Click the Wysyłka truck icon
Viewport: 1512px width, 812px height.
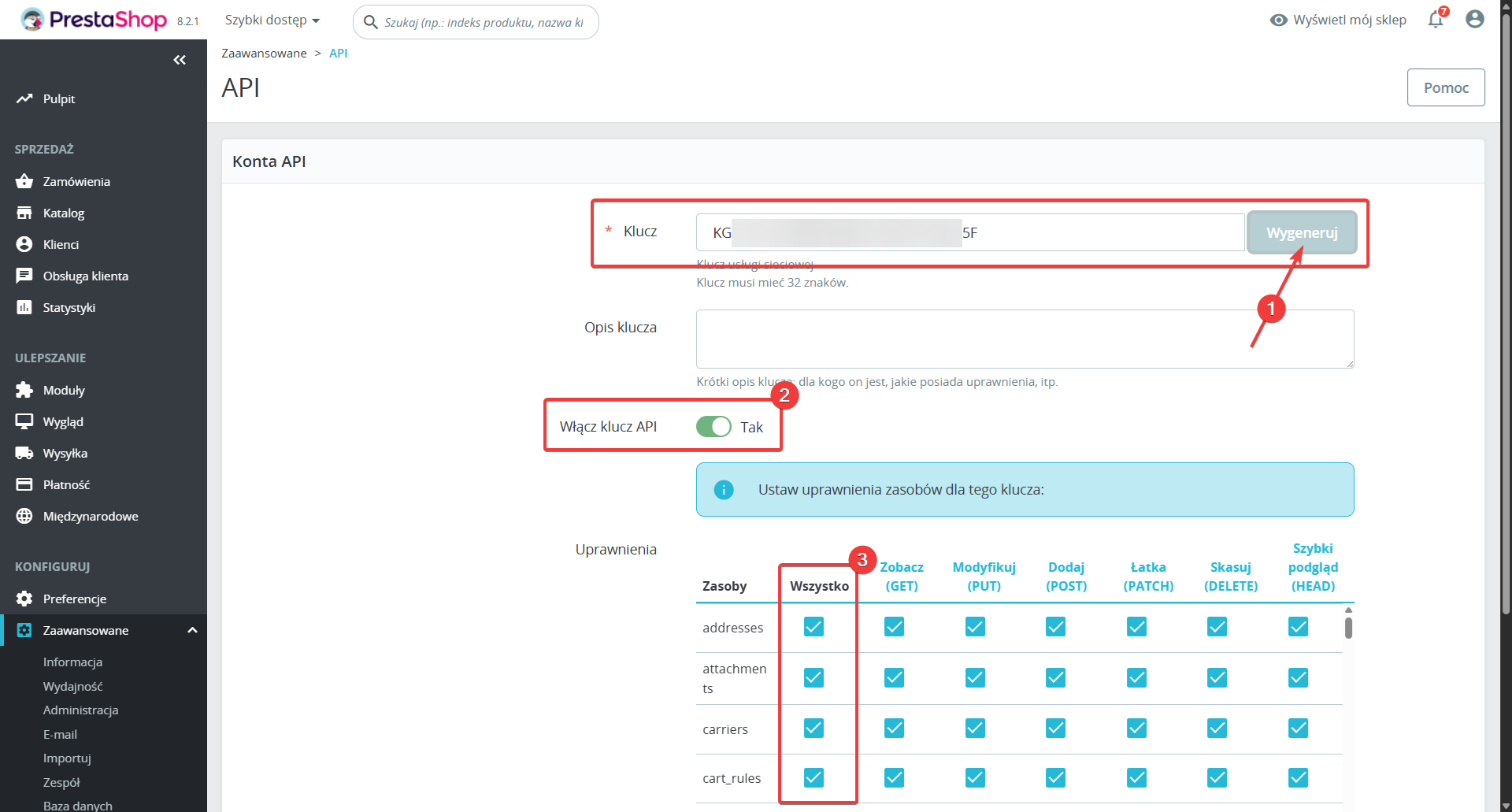(x=24, y=453)
